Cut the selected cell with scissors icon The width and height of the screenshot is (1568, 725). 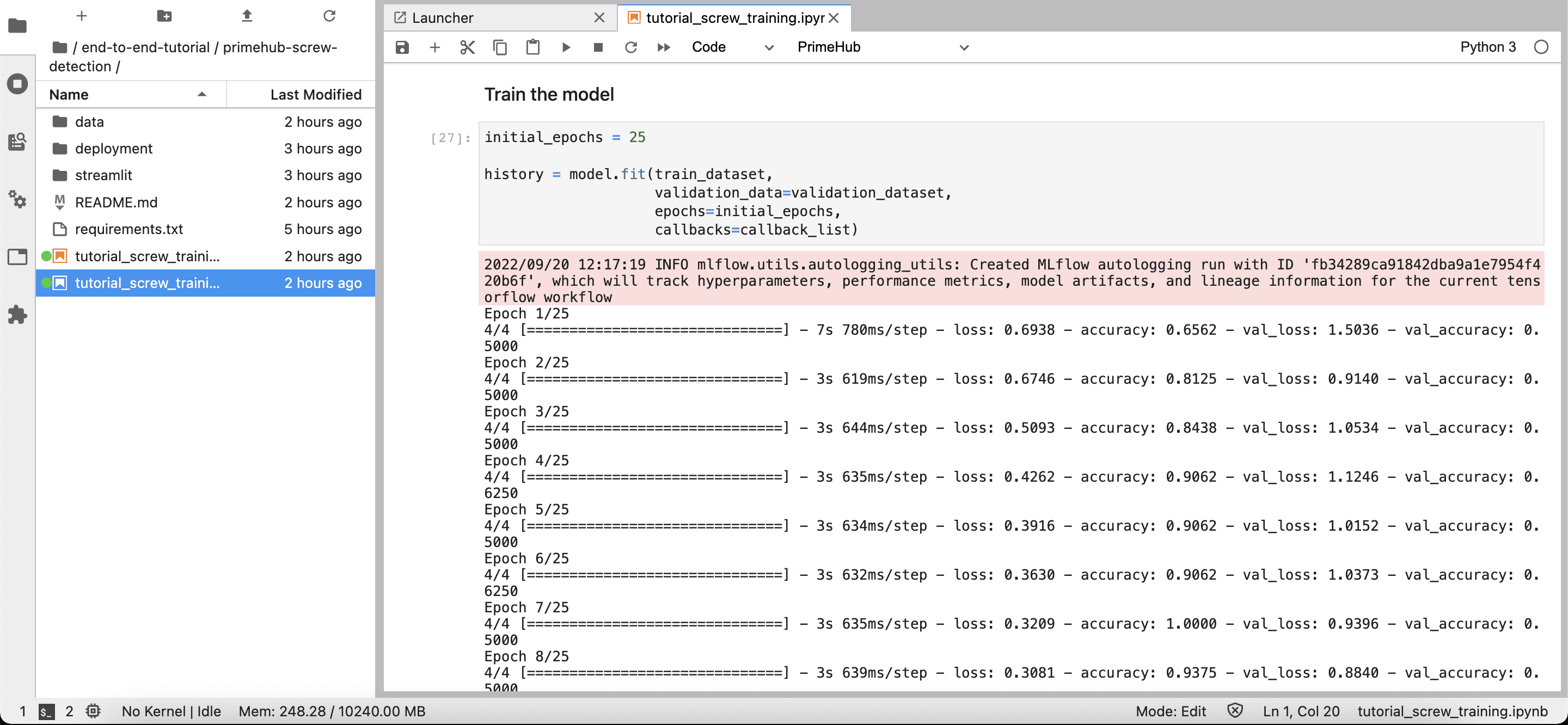click(468, 47)
